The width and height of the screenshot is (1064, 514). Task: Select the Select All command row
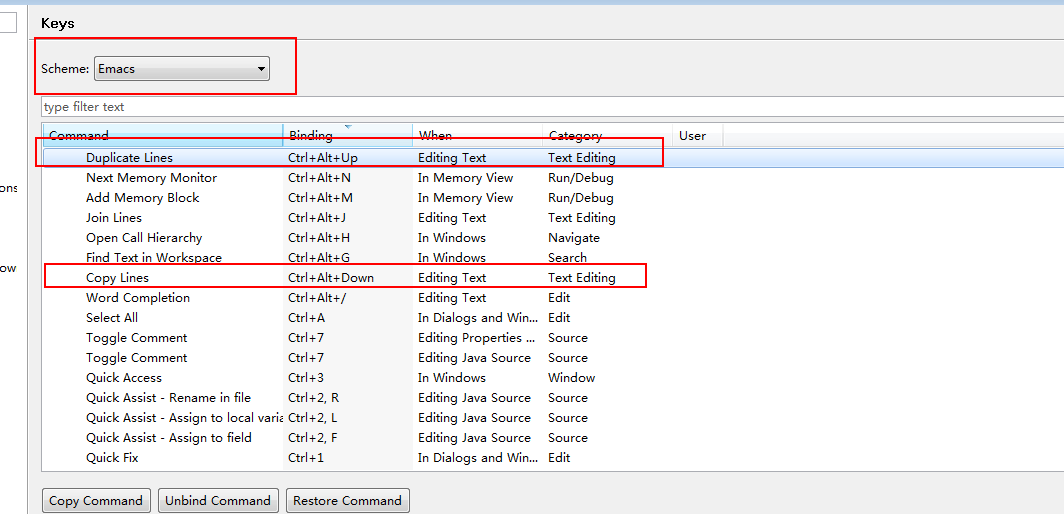click(112, 318)
